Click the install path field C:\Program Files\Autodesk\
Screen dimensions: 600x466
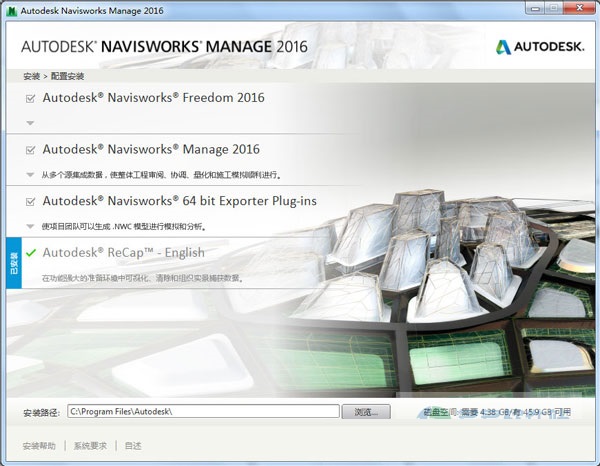tap(203, 411)
